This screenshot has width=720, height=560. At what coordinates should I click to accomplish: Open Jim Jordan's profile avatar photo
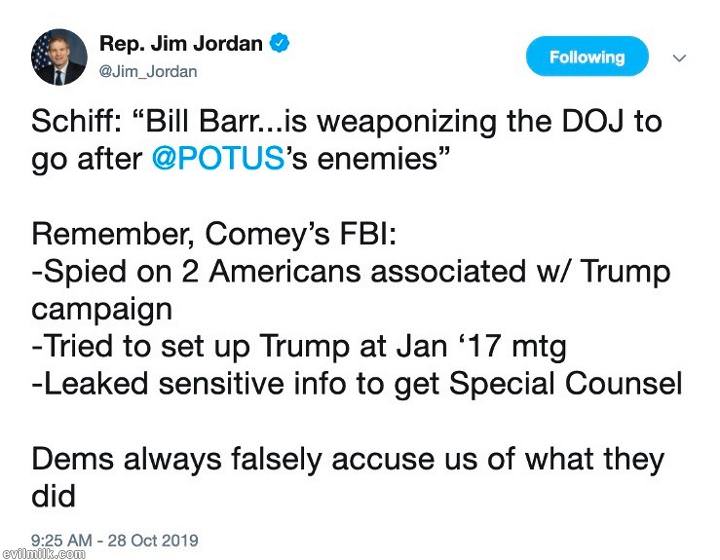59,57
